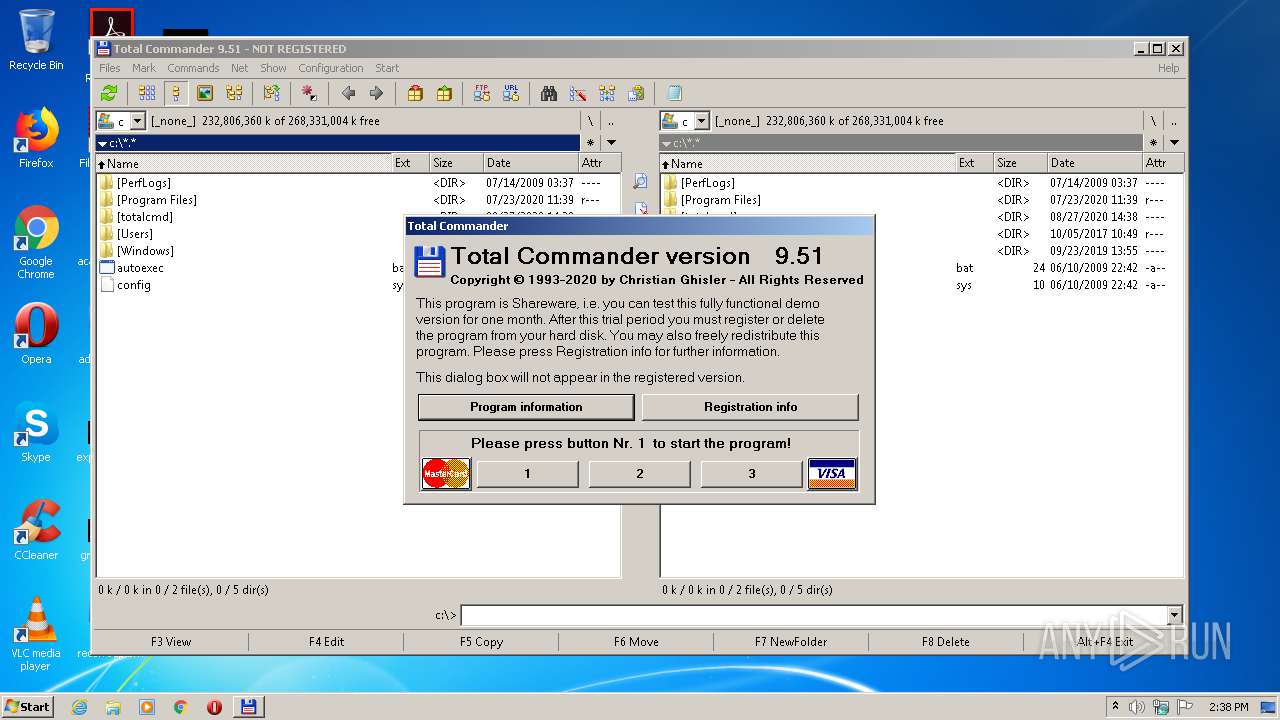1280x720 pixels.
Task: Select [PerfLogs] folder in right panel
Action: pos(707,183)
